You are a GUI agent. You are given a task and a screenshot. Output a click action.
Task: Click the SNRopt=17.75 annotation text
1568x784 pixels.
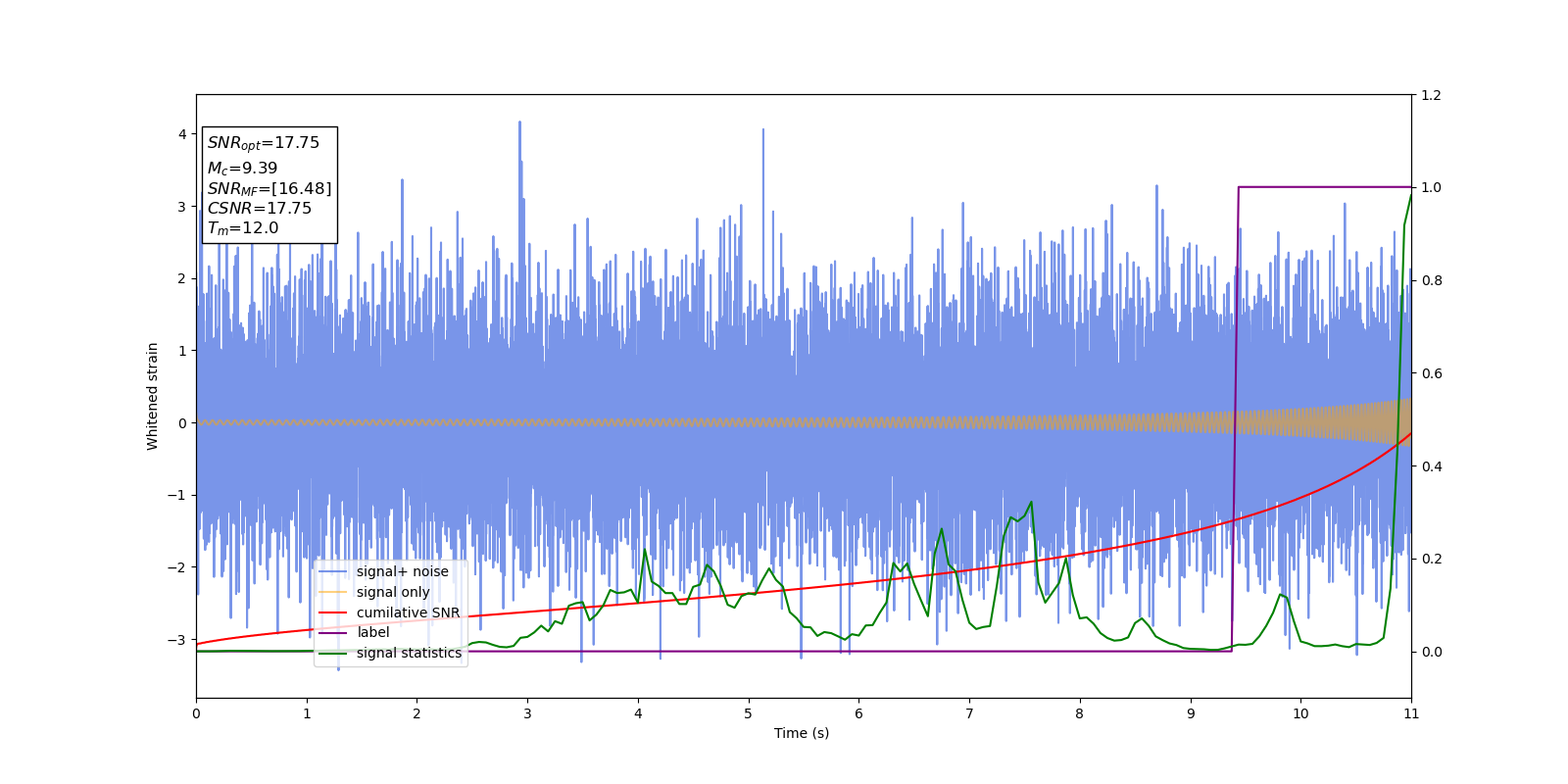(x=264, y=143)
